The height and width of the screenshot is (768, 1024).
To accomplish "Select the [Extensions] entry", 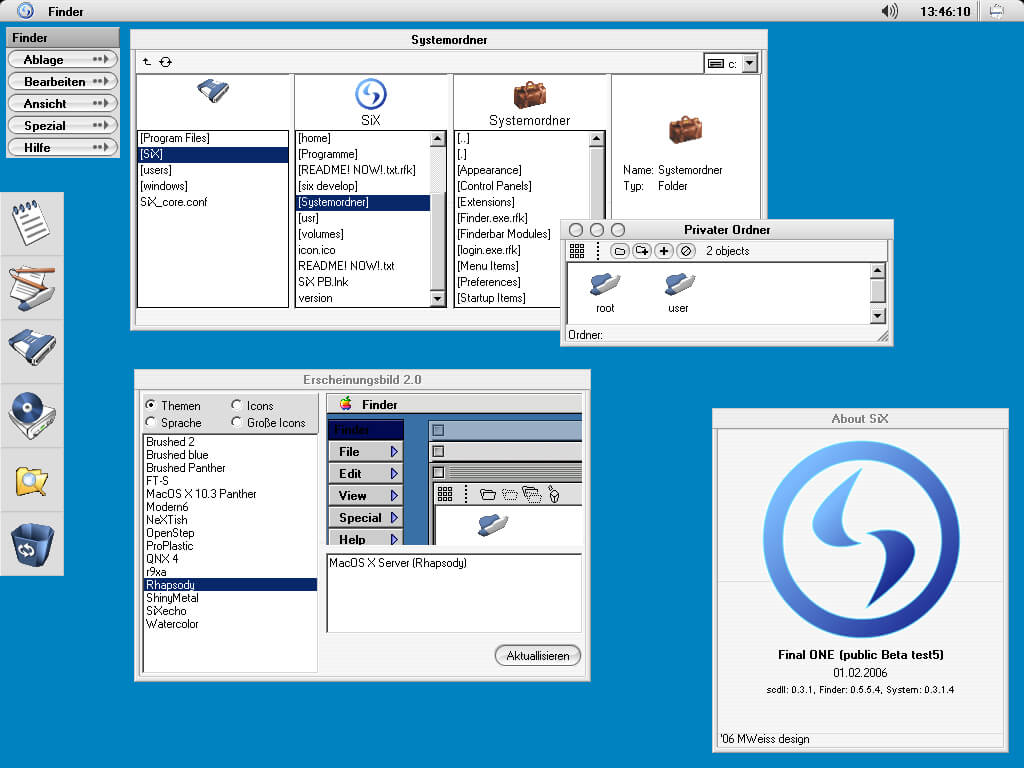I will pos(522,202).
